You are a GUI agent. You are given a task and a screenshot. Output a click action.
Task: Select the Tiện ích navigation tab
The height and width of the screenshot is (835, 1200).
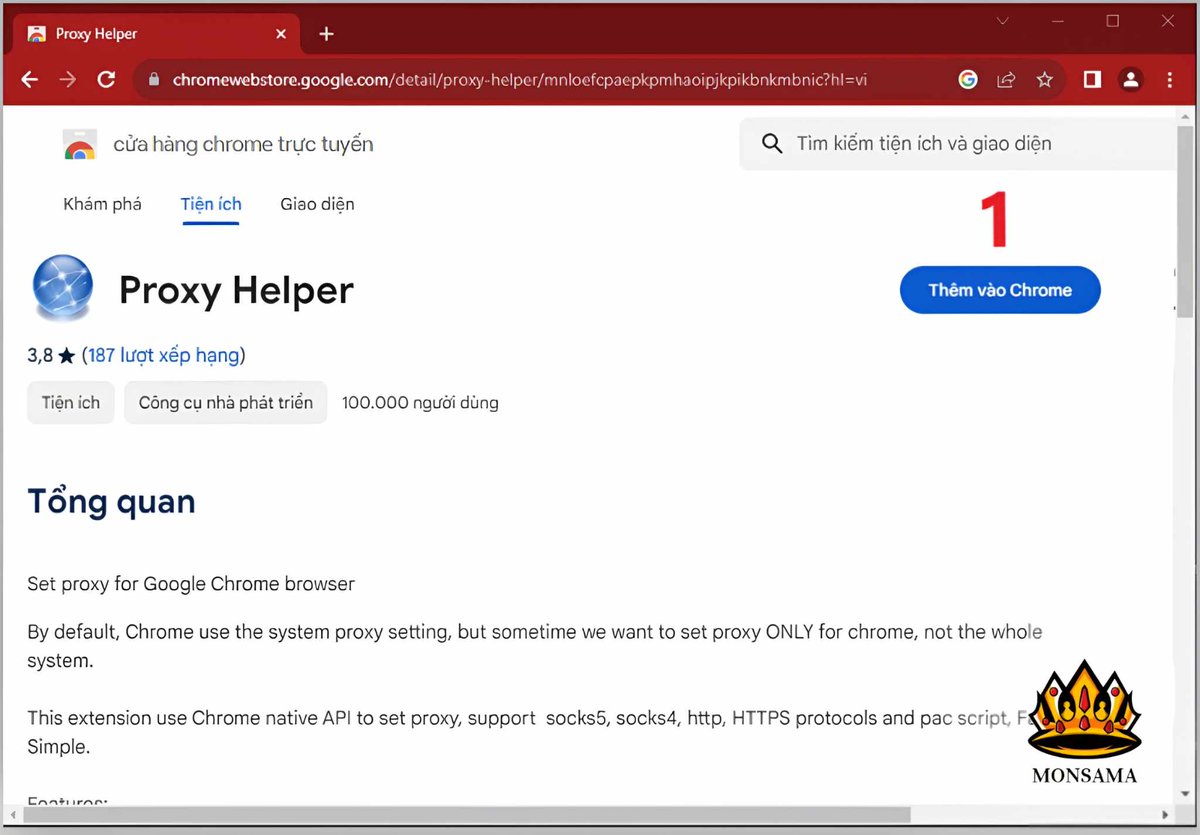(211, 204)
